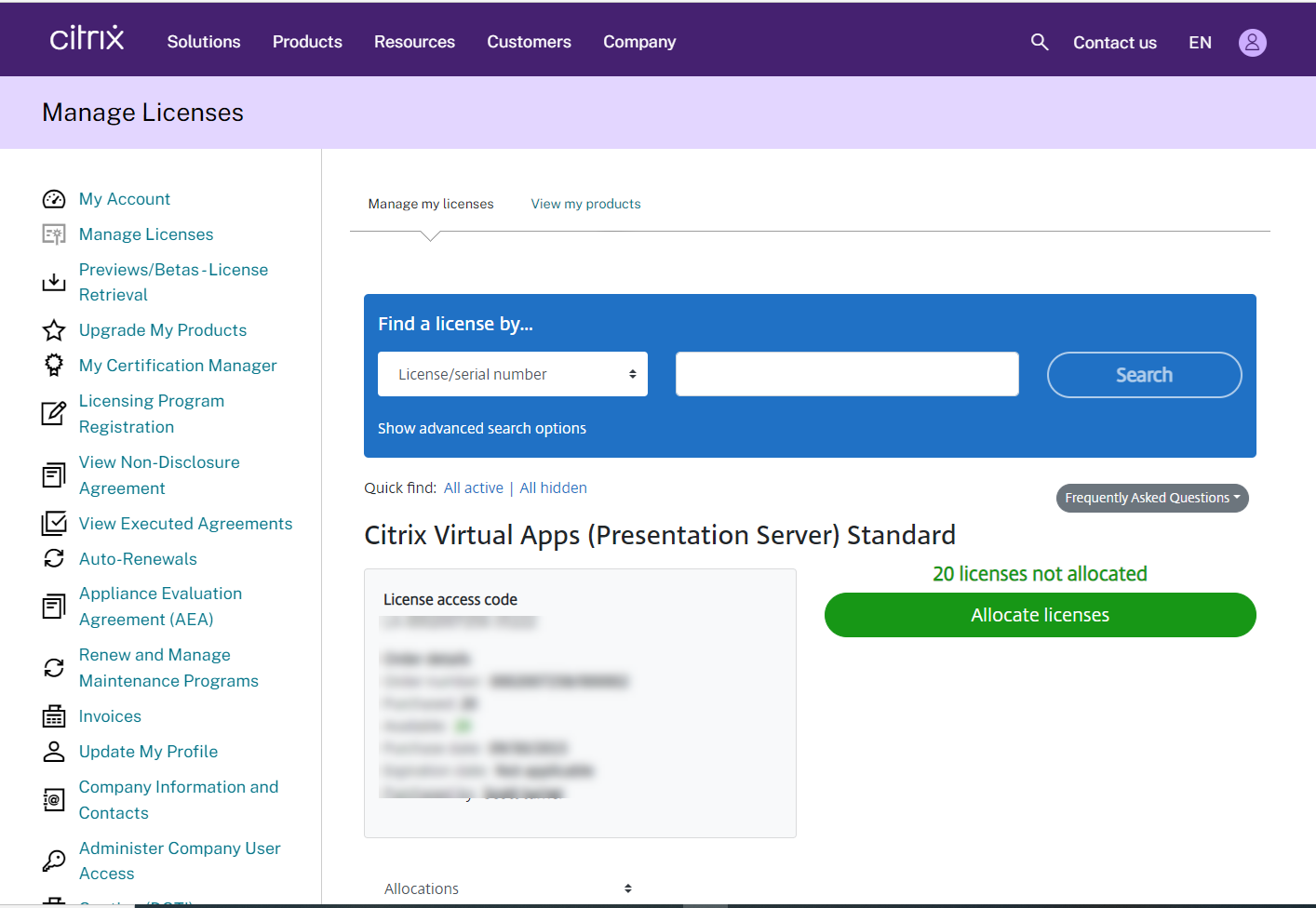Open Company Information and Contacts link
The image size is (1316, 908).
[x=179, y=800]
